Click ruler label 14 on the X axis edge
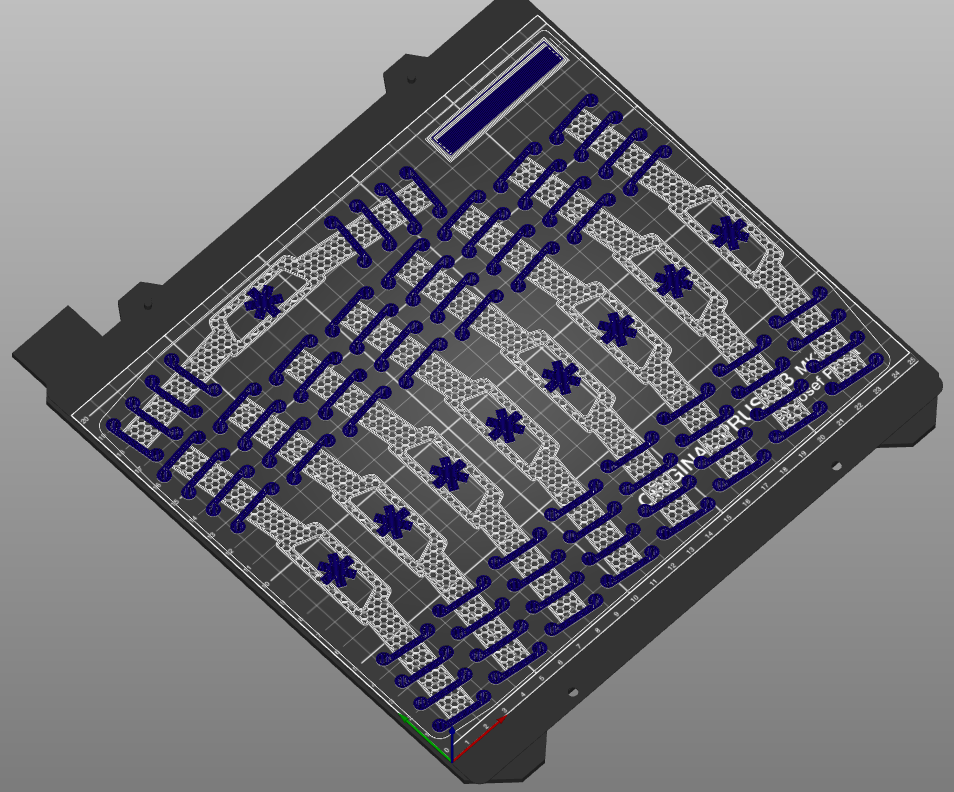Screen dimensions: 954x792 pyautogui.click(x=709, y=535)
